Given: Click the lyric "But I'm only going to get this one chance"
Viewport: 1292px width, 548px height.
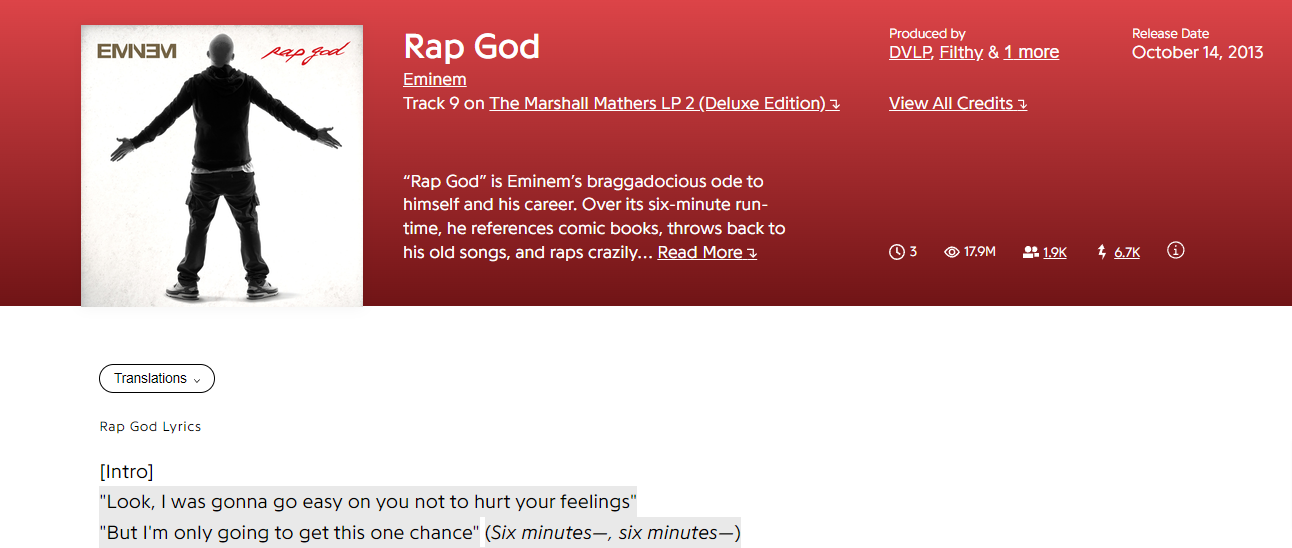Looking at the screenshot, I should (290, 533).
